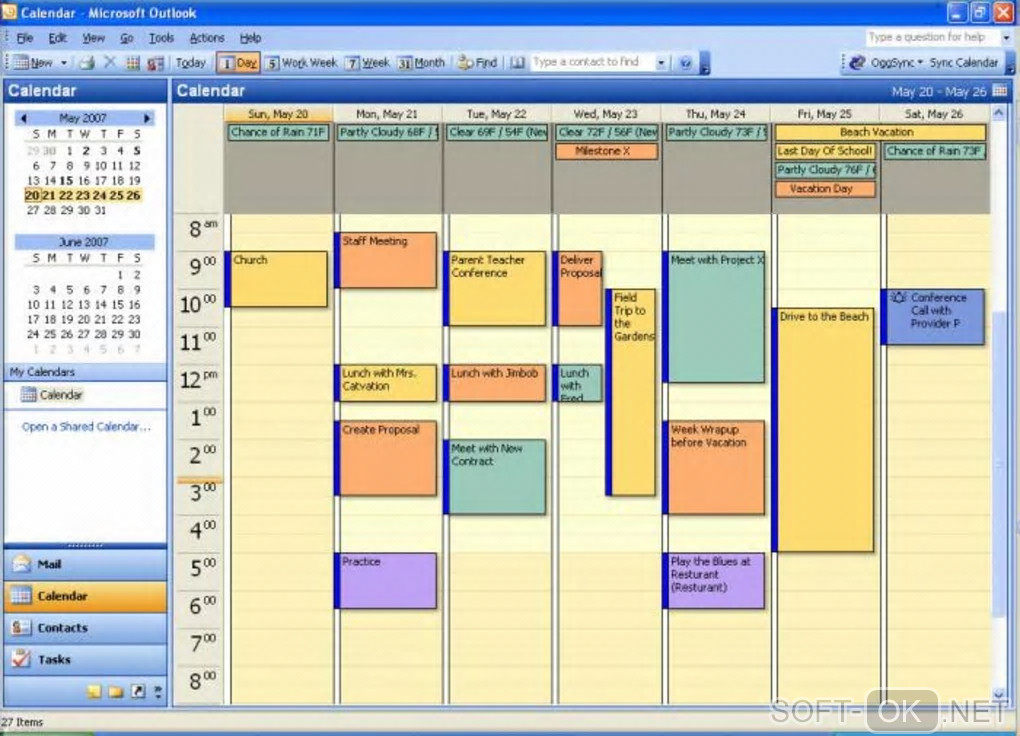Click Open a Shared Calendar link
1020x736 pixels.
click(x=86, y=427)
